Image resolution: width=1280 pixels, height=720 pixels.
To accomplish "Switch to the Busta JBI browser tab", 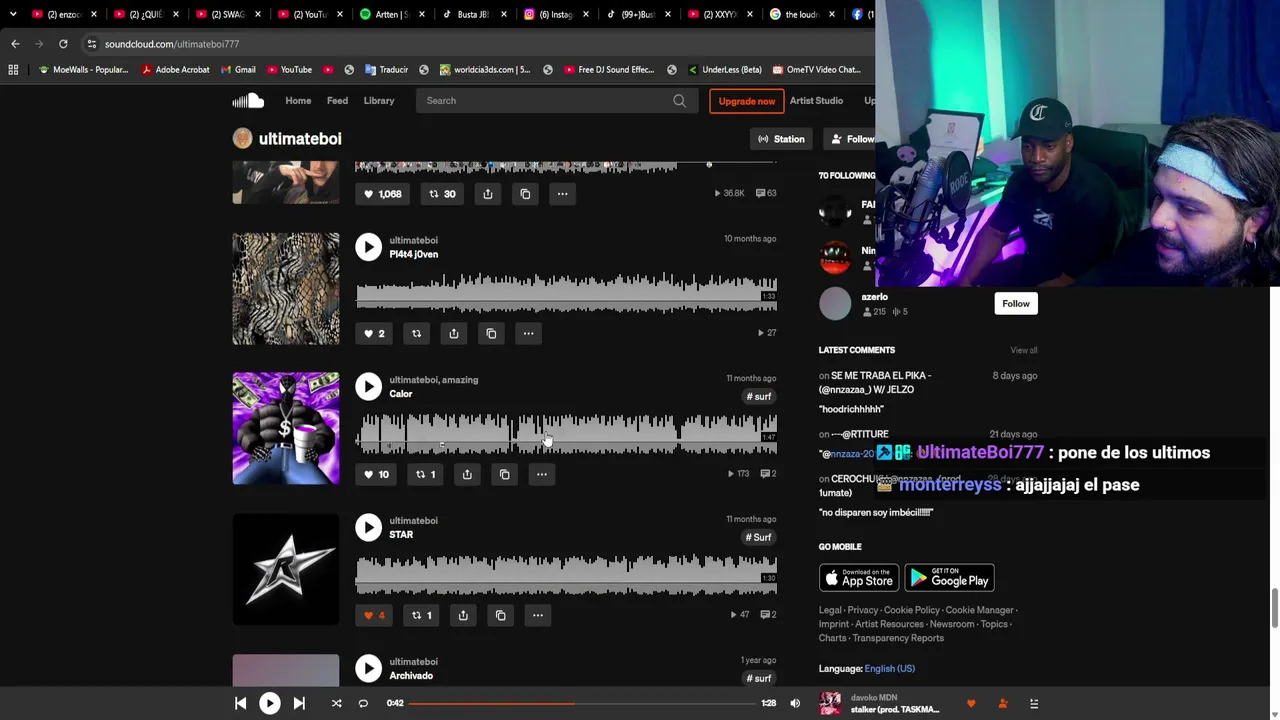I will 472,14.
